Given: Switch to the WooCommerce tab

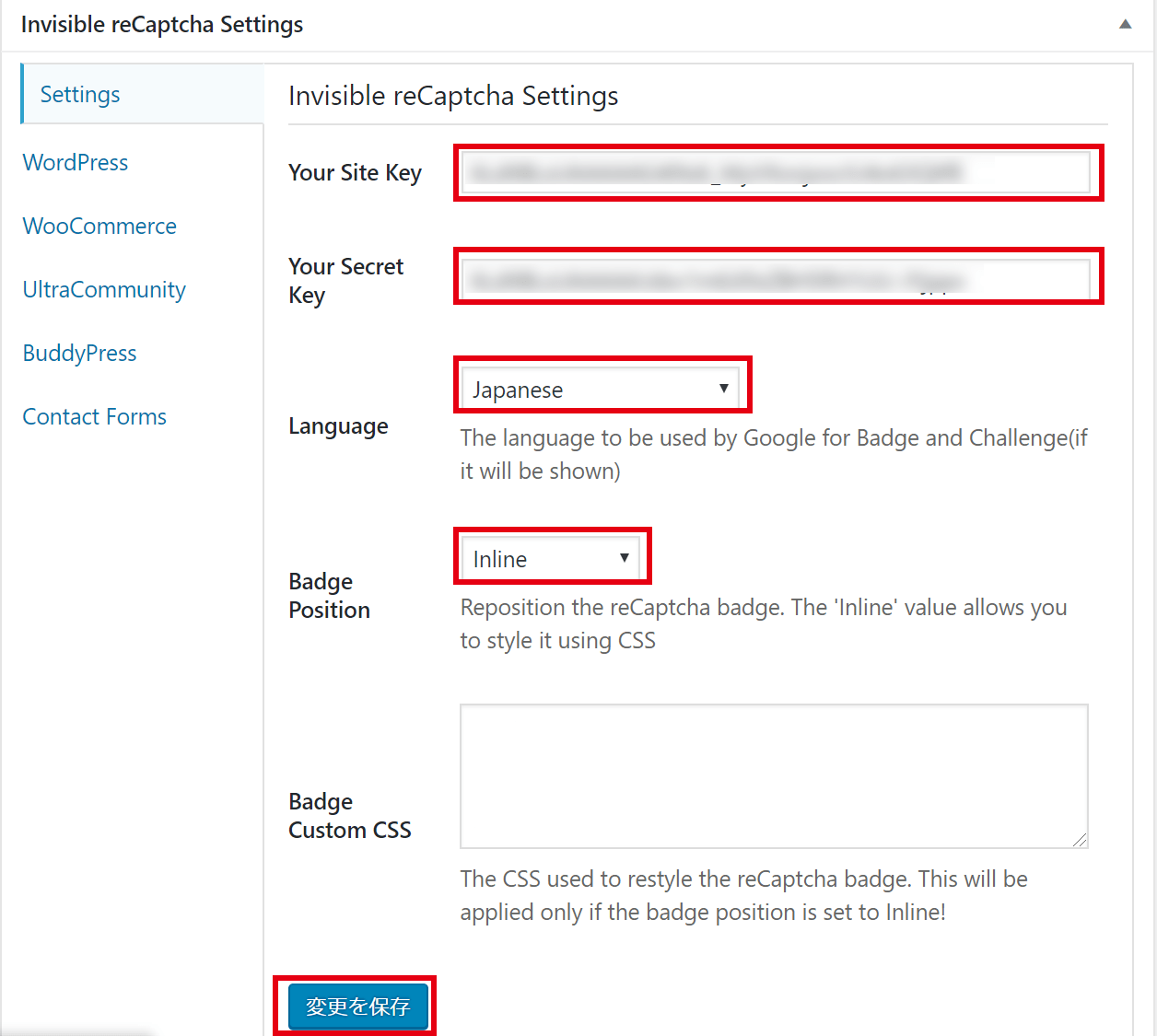Looking at the screenshot, I should click(99, 227).
